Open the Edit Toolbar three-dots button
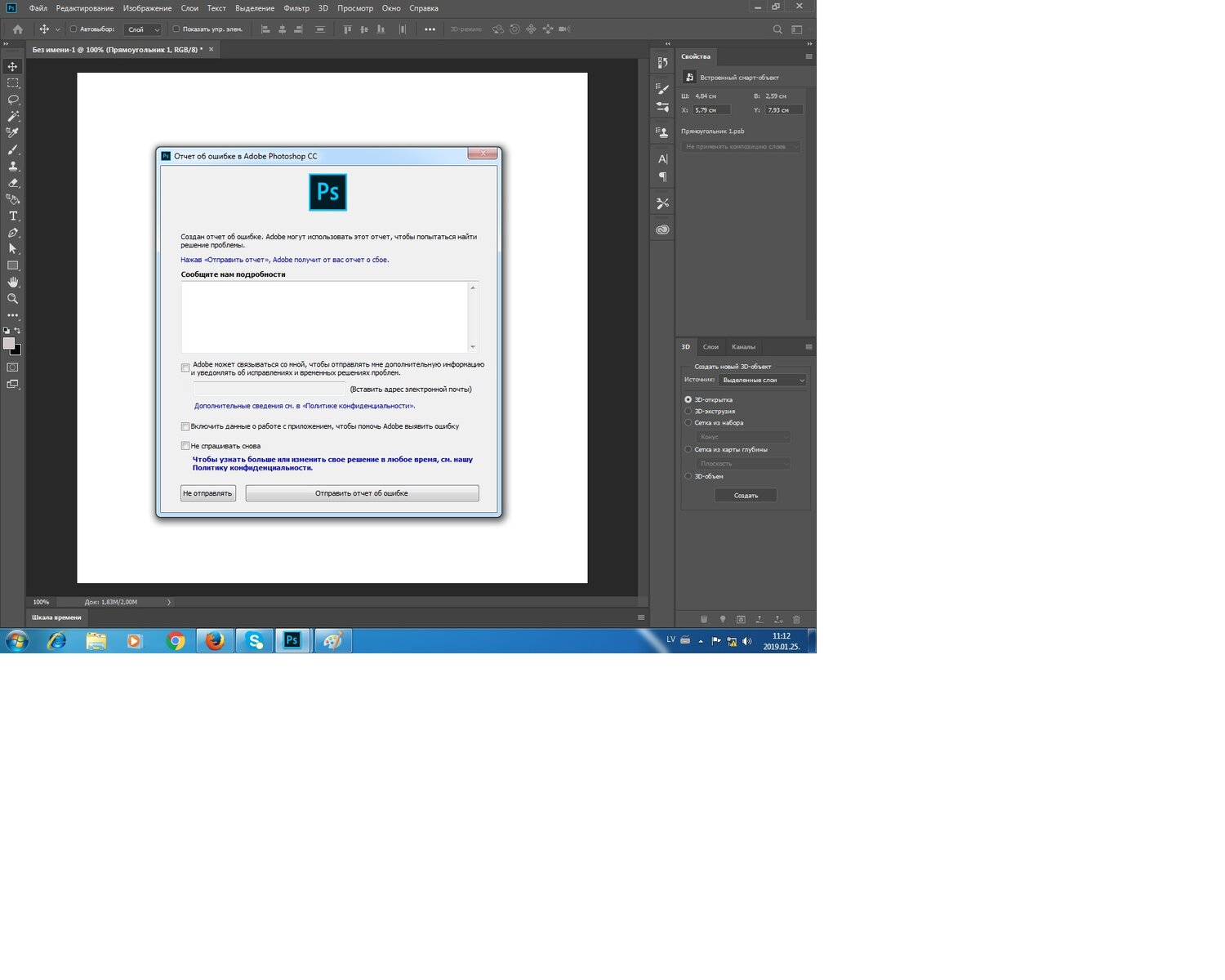 click(12, 315)
